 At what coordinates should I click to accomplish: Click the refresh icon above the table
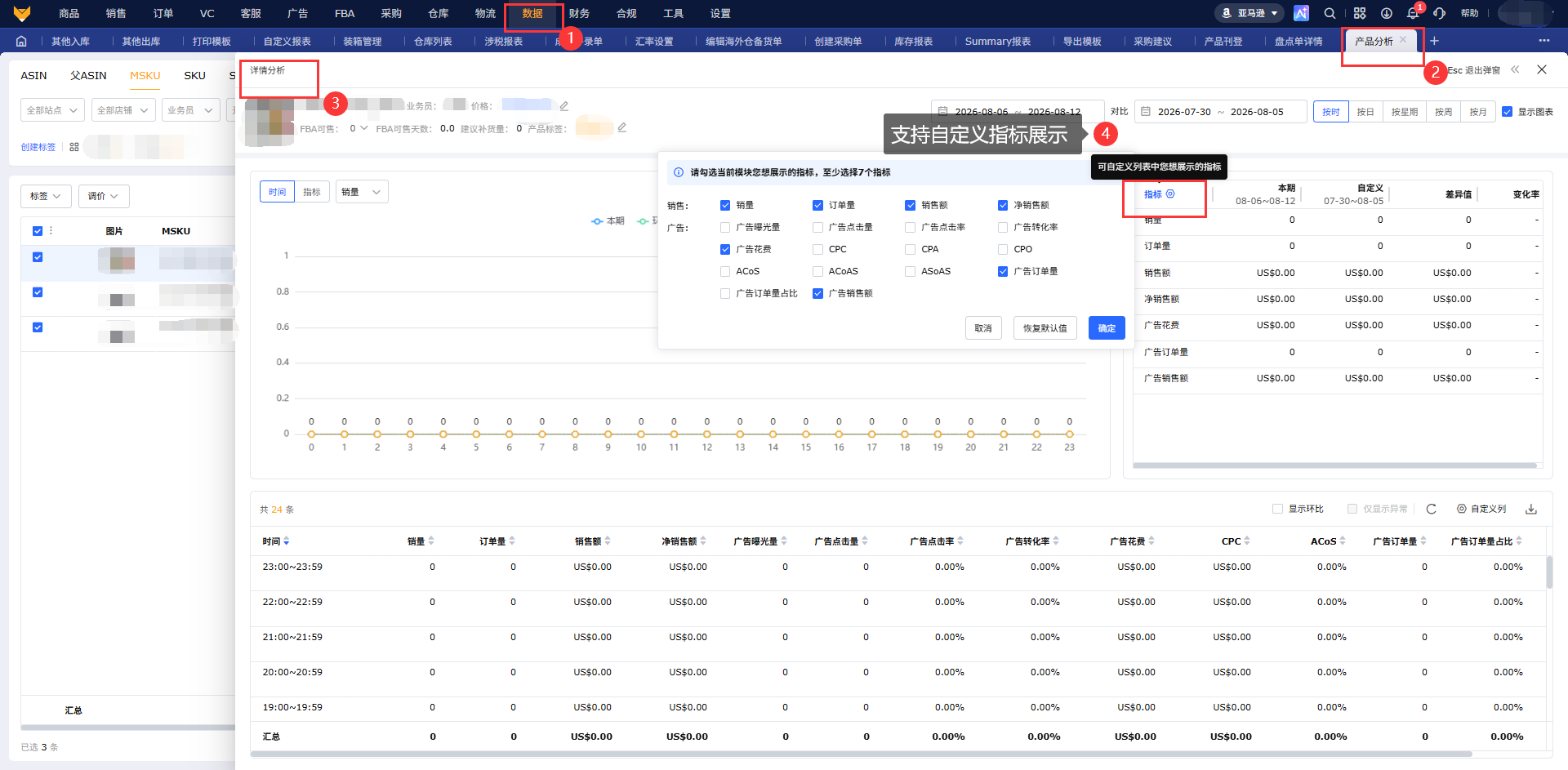[1431, 509]
